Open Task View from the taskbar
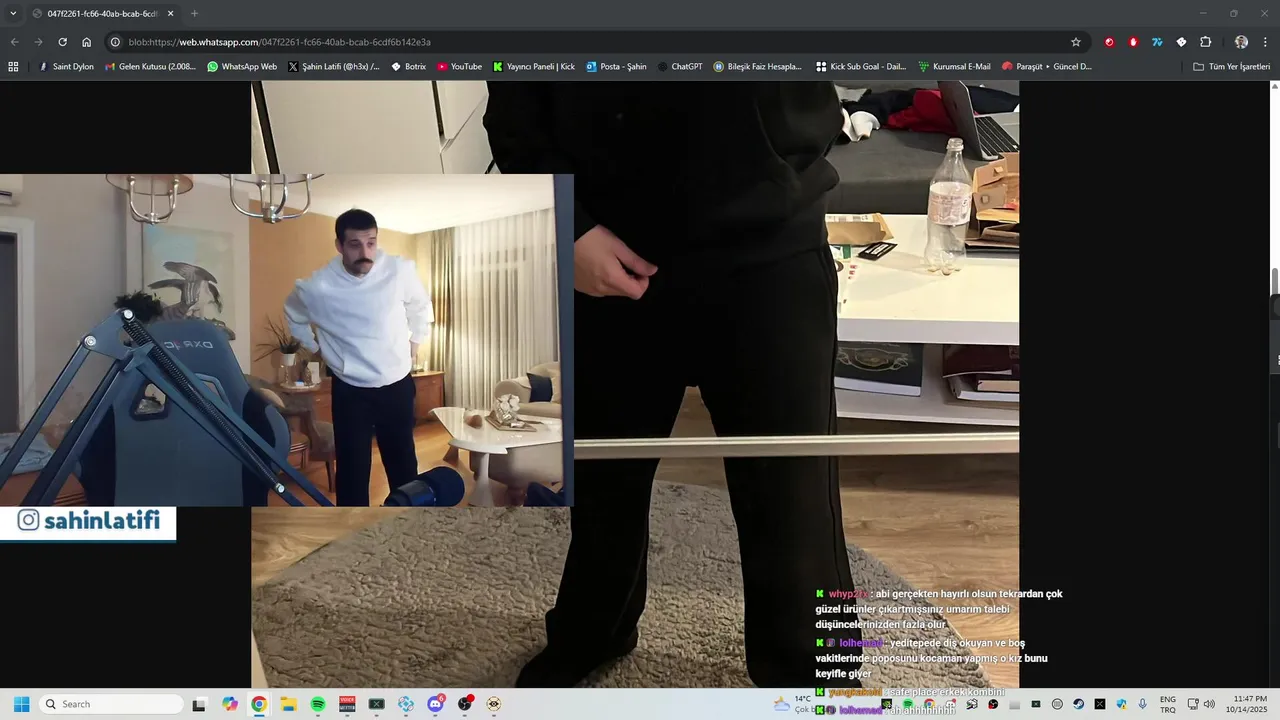 coord(199,704)
